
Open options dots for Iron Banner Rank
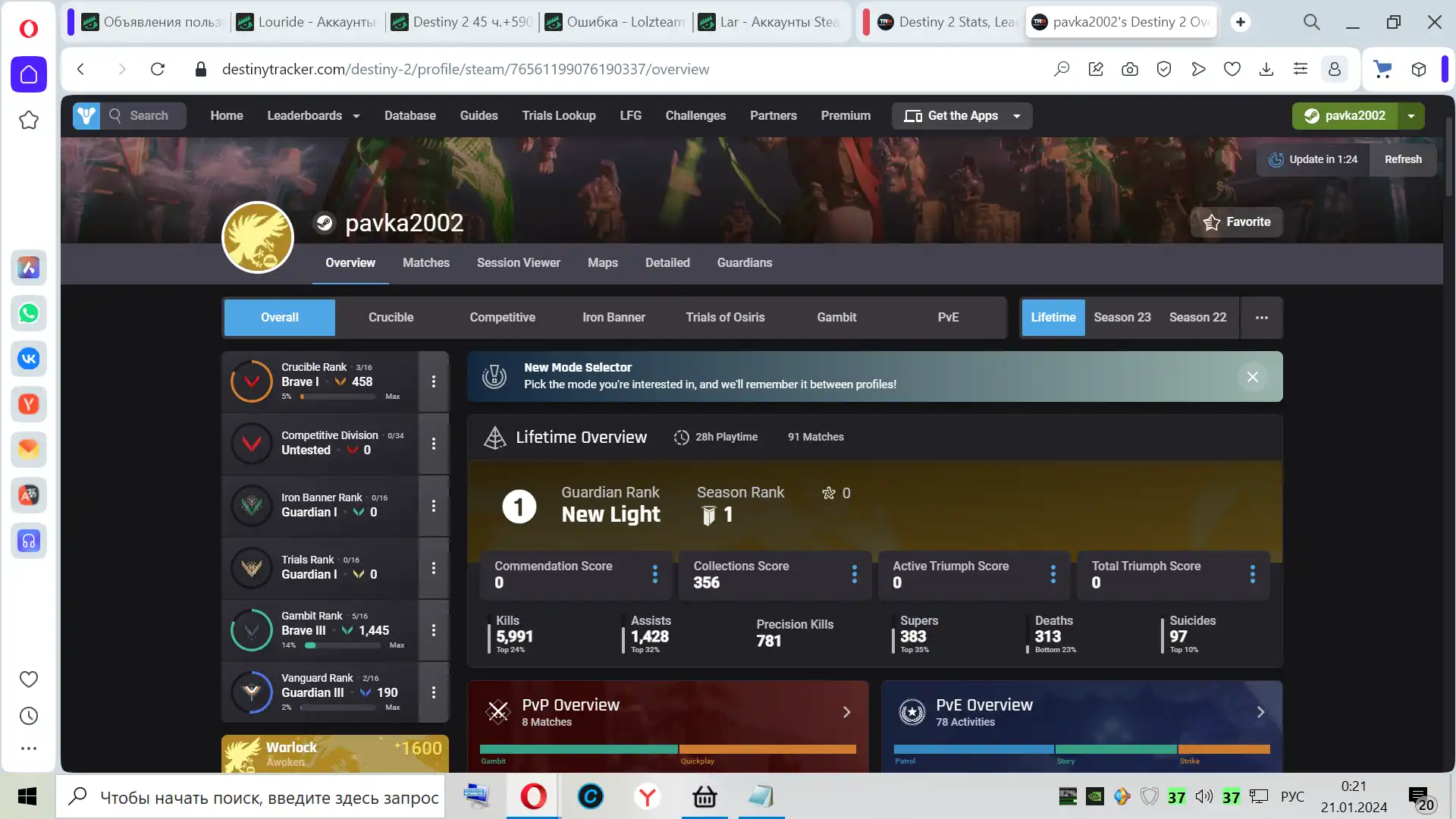(434, 506)
